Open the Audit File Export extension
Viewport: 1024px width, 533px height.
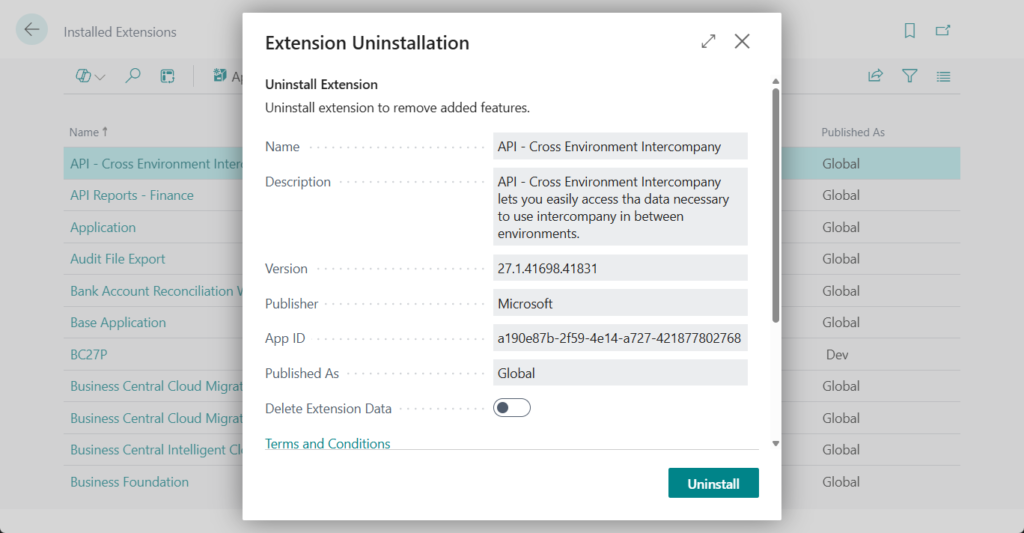point(117,259)
